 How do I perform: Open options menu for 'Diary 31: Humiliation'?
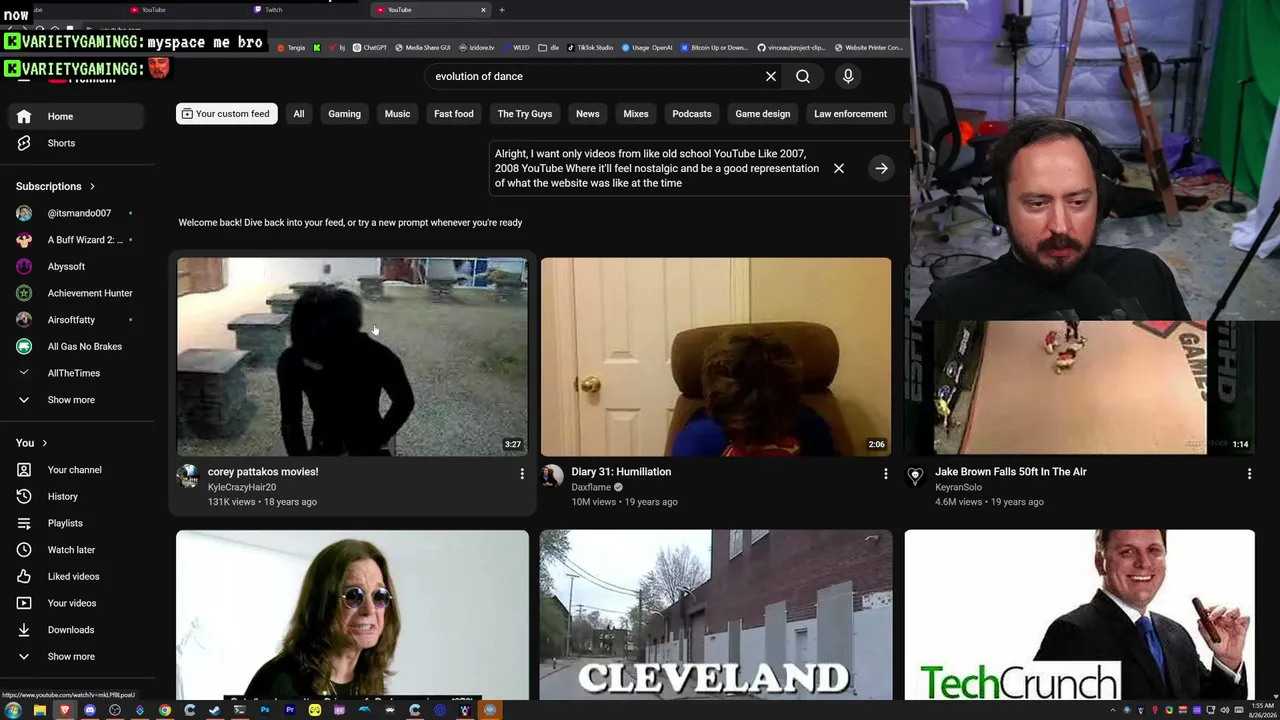coord(885,473)
